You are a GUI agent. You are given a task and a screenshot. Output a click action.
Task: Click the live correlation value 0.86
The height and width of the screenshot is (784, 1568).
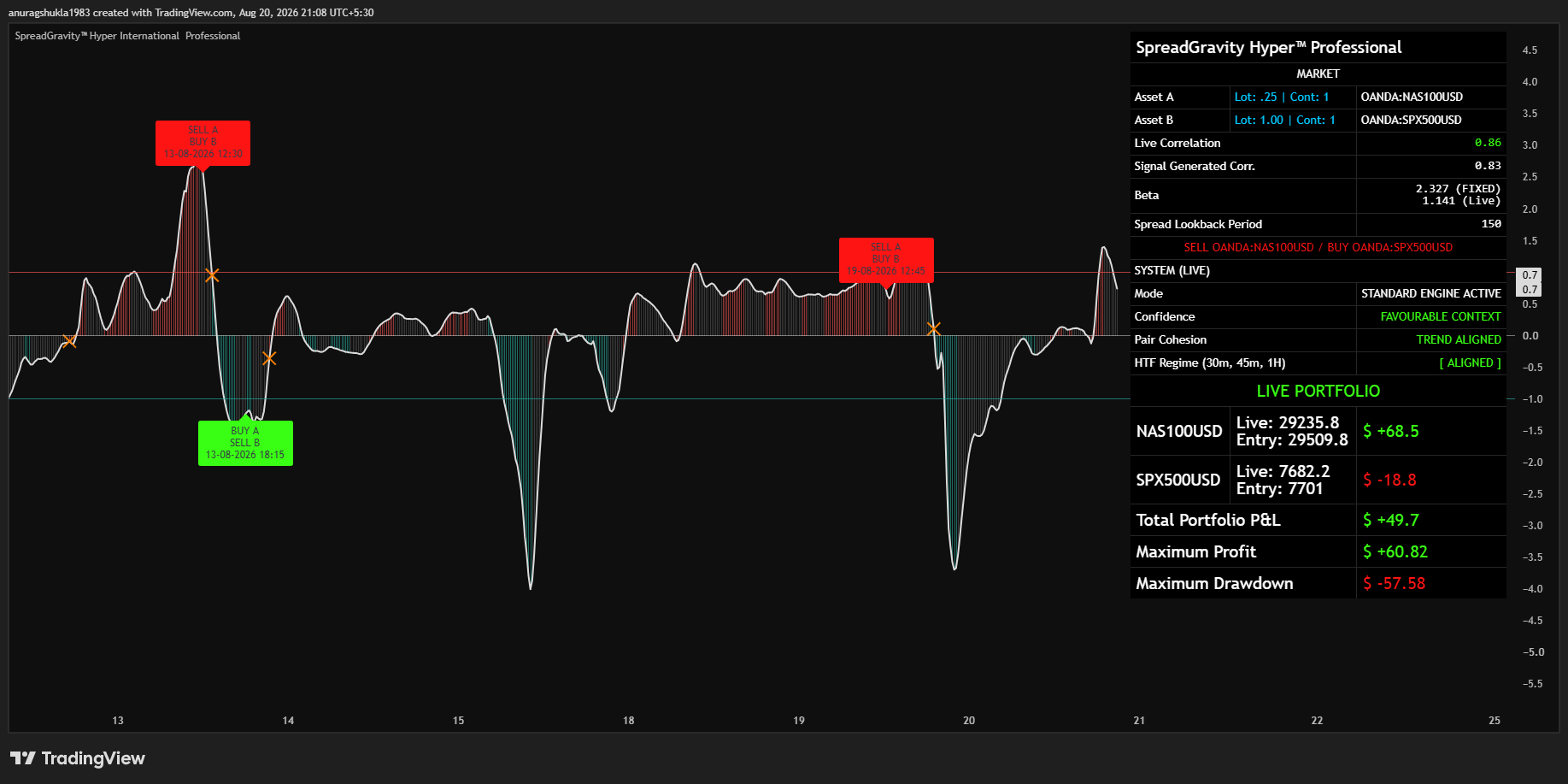pyautogui.click(x=1488, y=144)
